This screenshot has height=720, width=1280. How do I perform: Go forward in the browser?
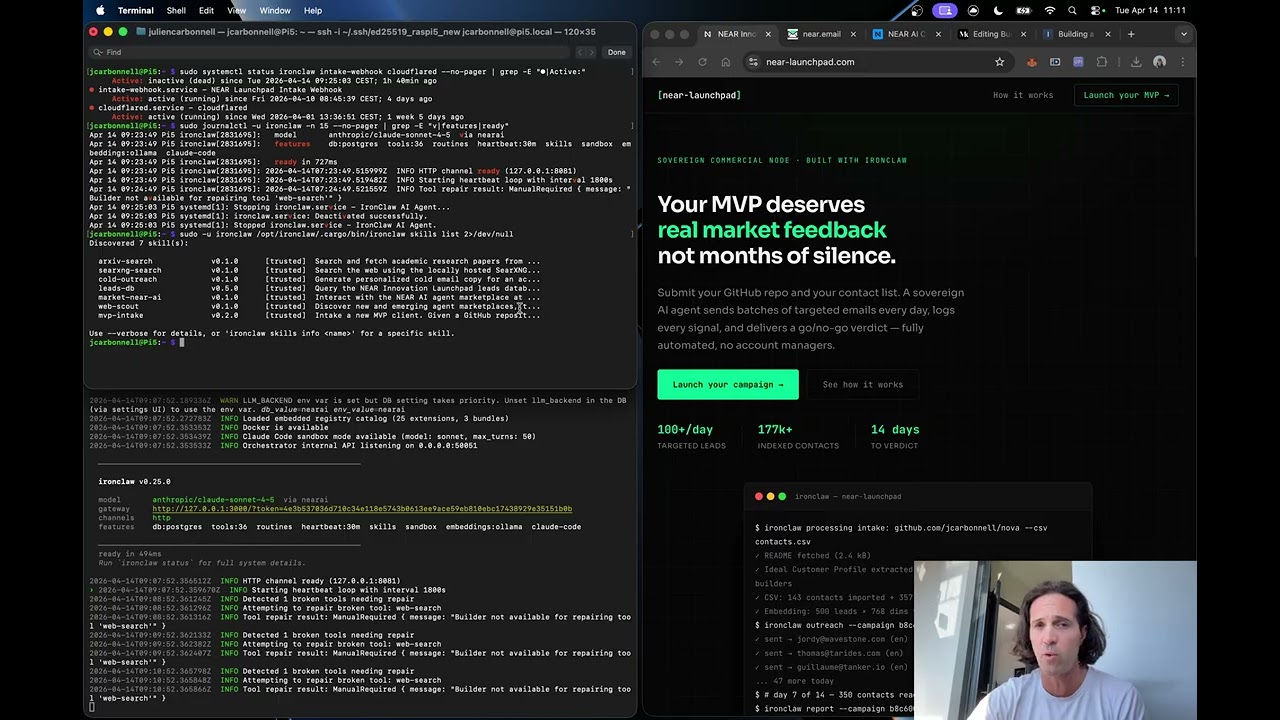679,62
